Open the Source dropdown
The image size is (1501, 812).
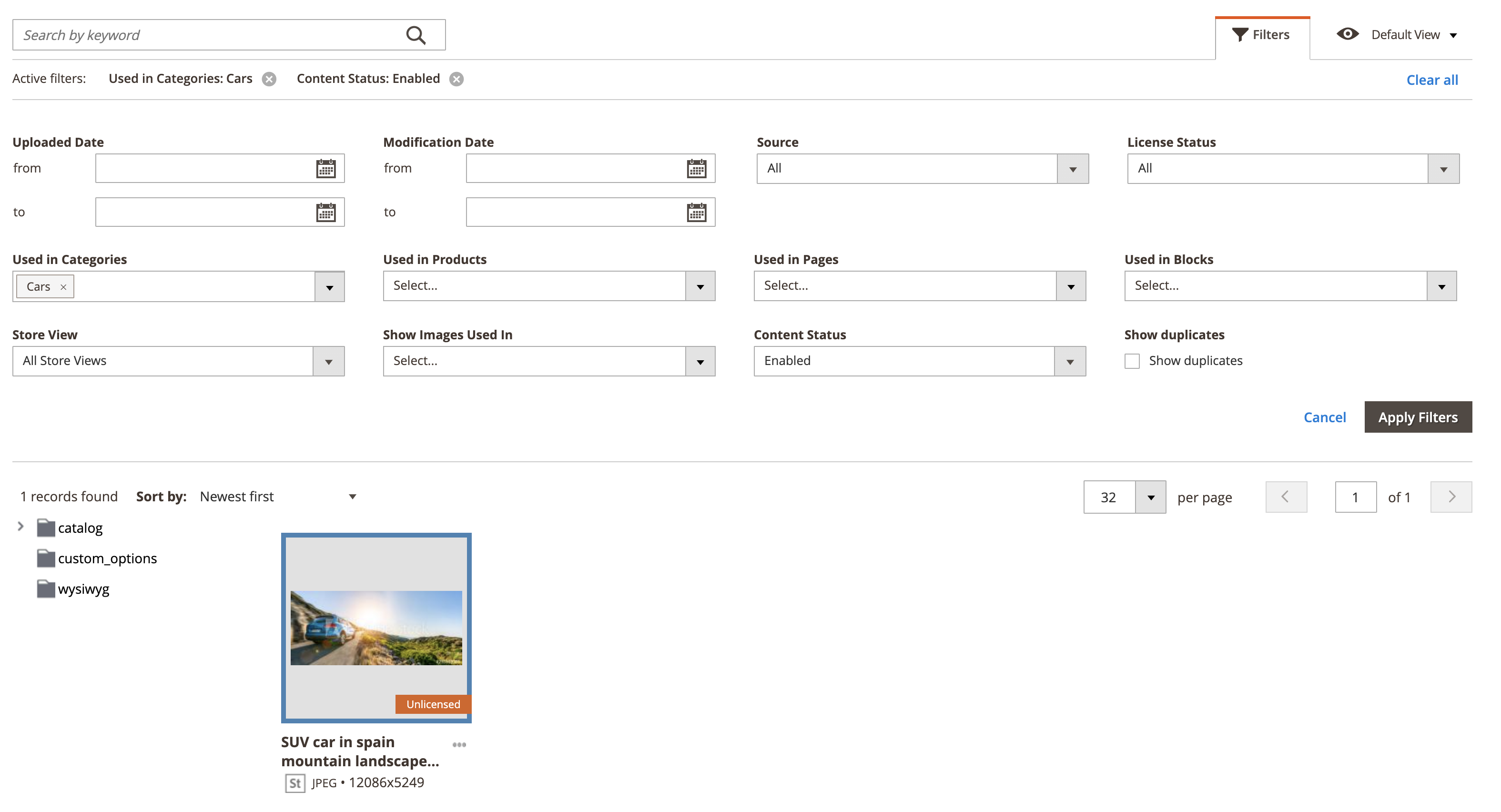[x=923, y=169]
